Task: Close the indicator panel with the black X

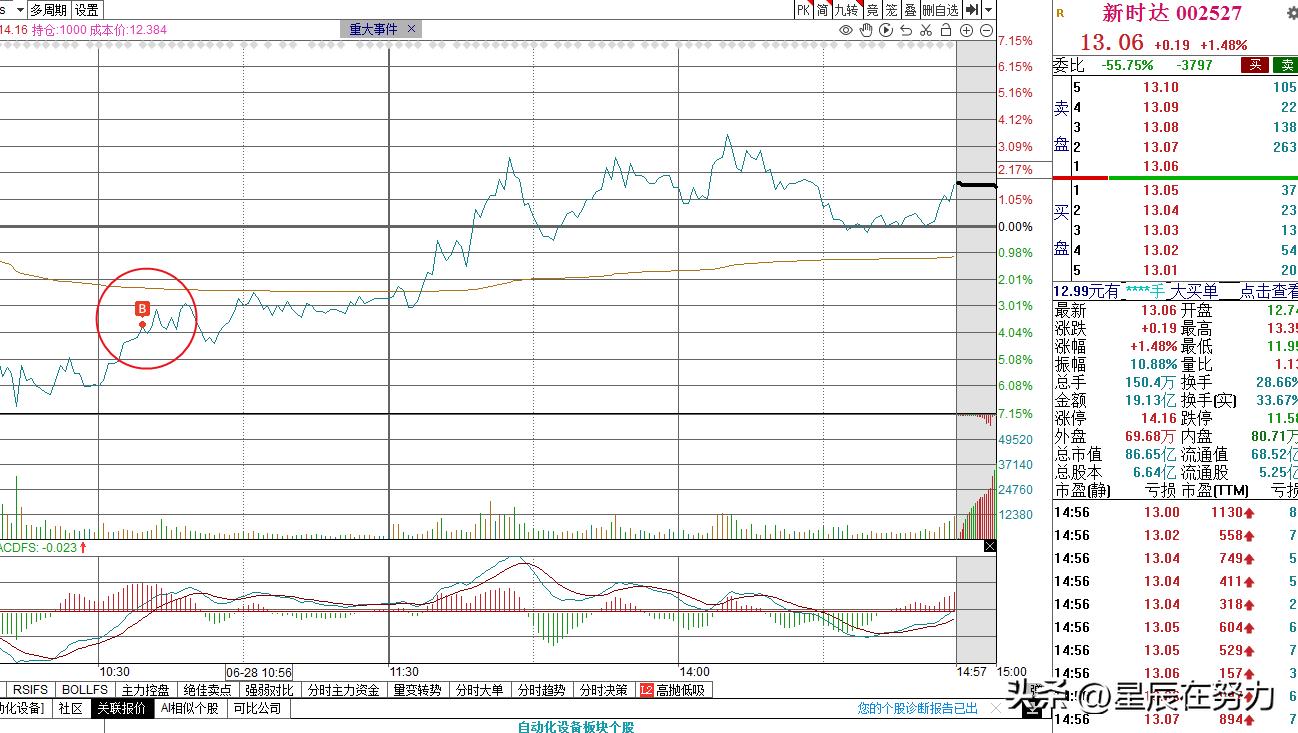Action: point(990,546)
